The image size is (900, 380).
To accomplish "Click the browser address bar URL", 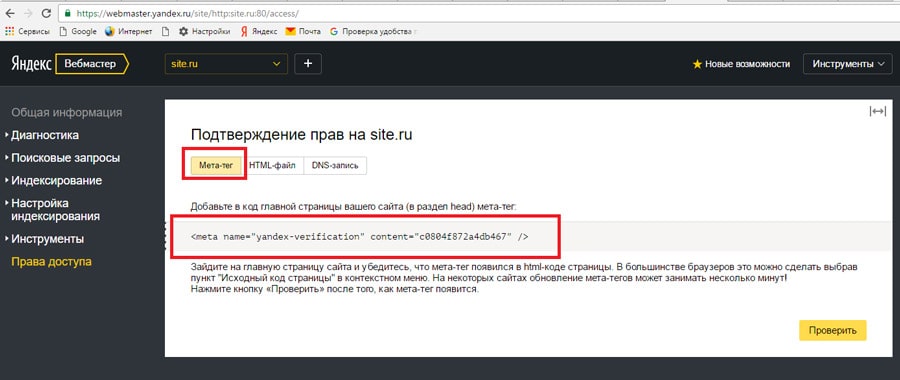I will pyautogui.click(x=187, y=13).
